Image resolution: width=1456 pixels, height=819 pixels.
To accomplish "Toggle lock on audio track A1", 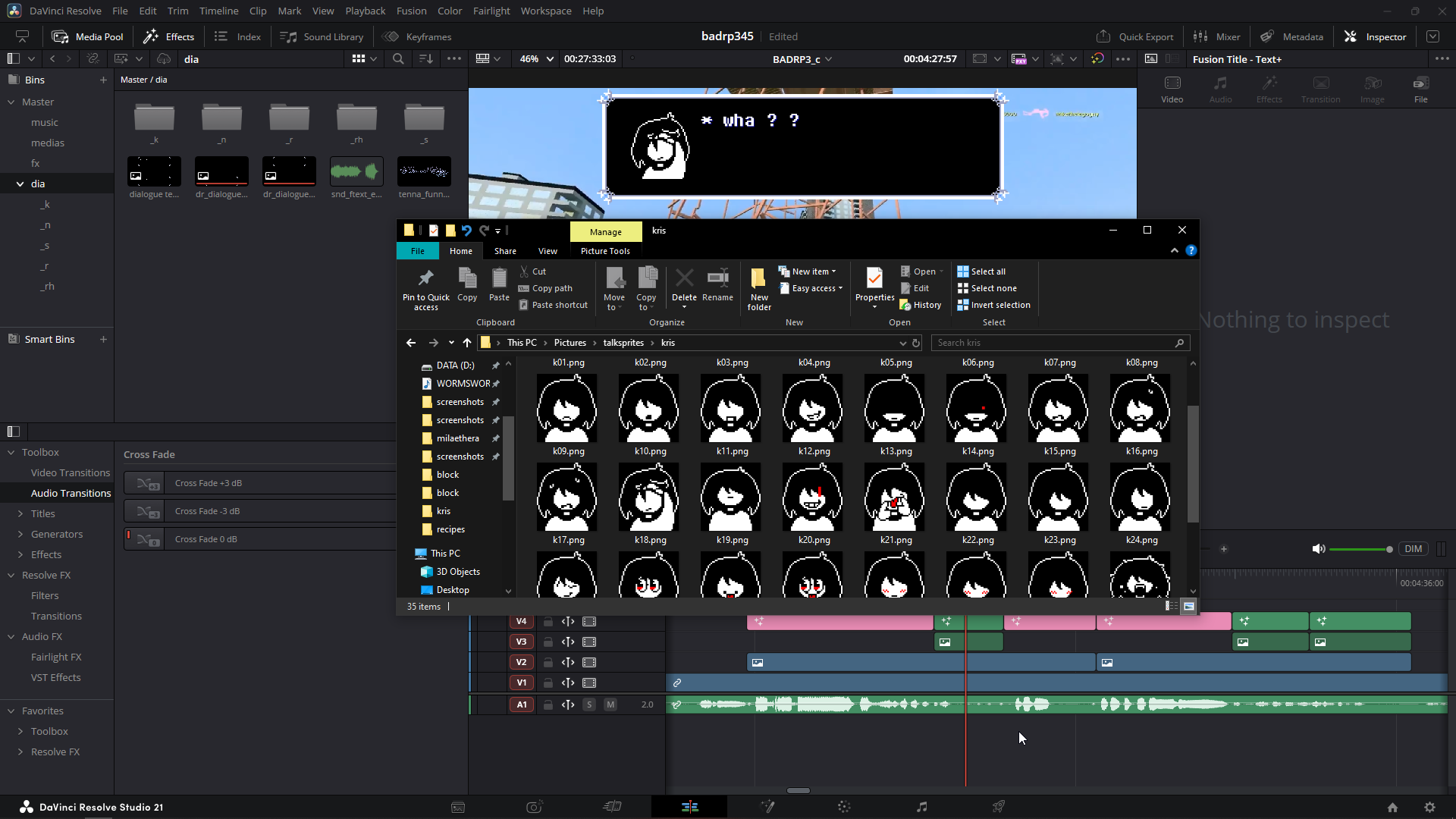I will tap(548, 705).
